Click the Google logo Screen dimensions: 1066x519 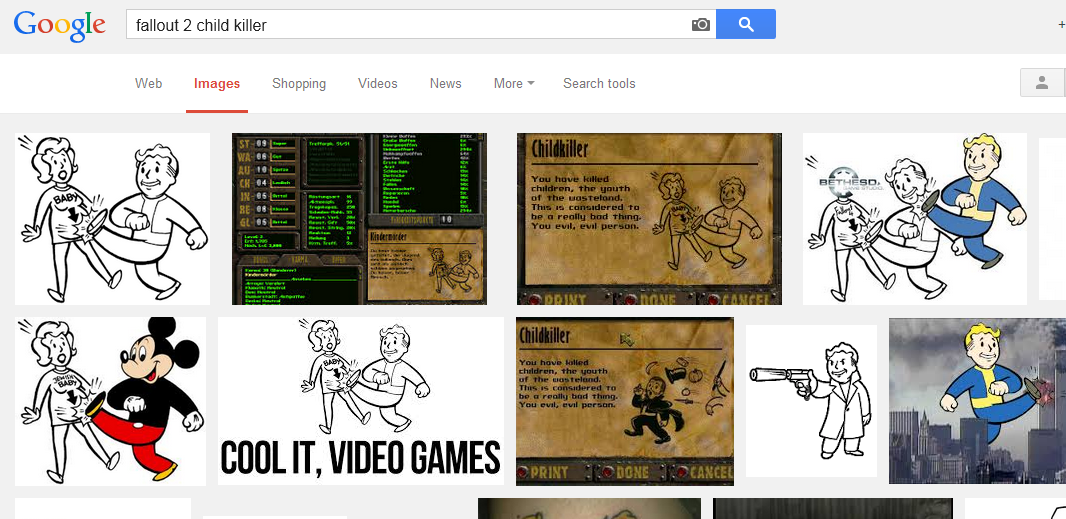(x=60, y=25)
